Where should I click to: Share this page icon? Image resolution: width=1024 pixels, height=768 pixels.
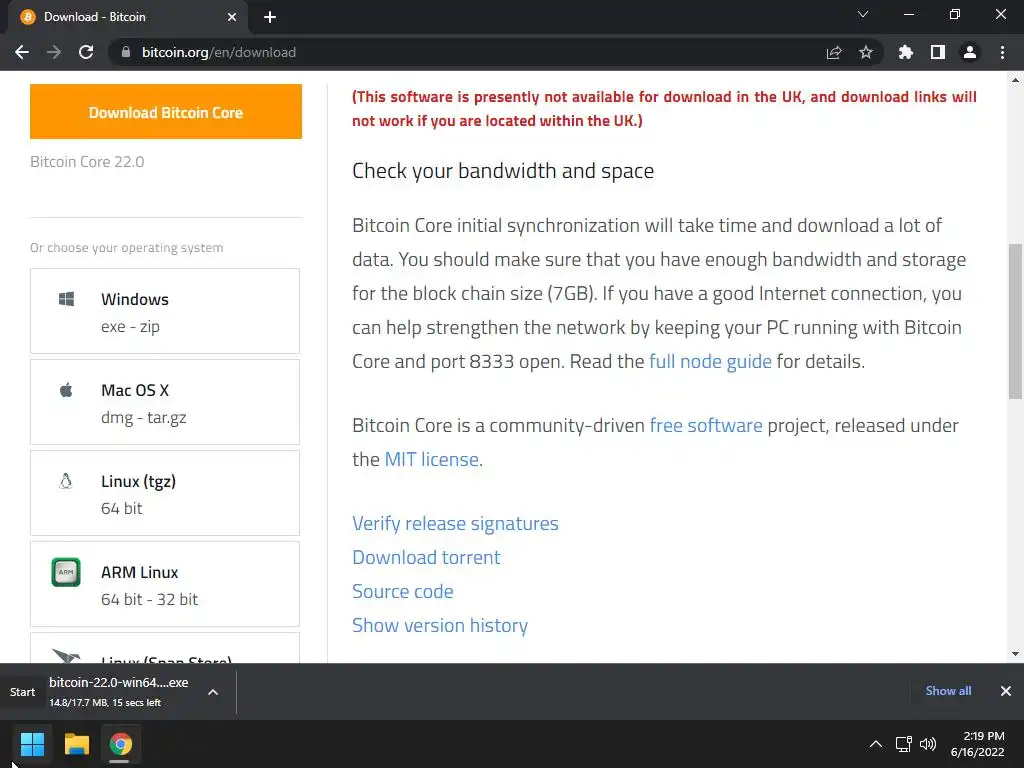tap(834, 52)
